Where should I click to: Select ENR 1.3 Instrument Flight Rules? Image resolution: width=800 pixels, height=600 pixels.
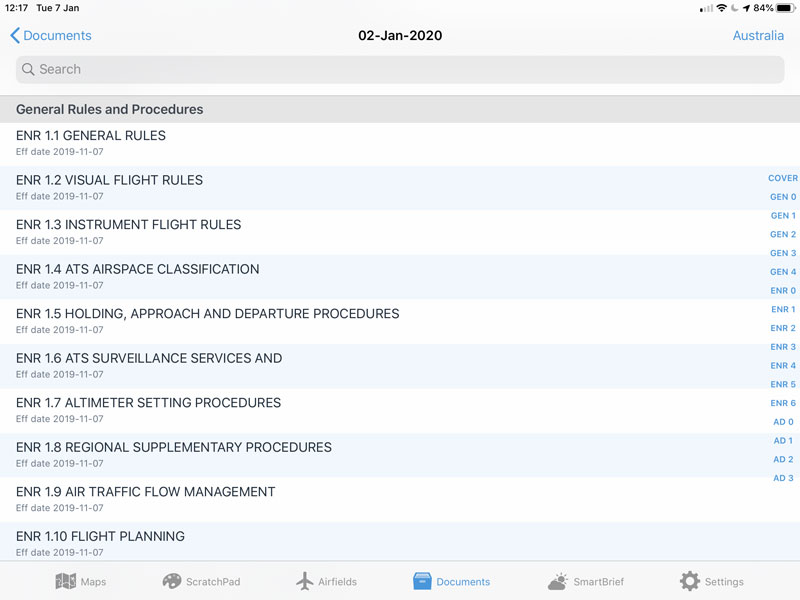400,233
